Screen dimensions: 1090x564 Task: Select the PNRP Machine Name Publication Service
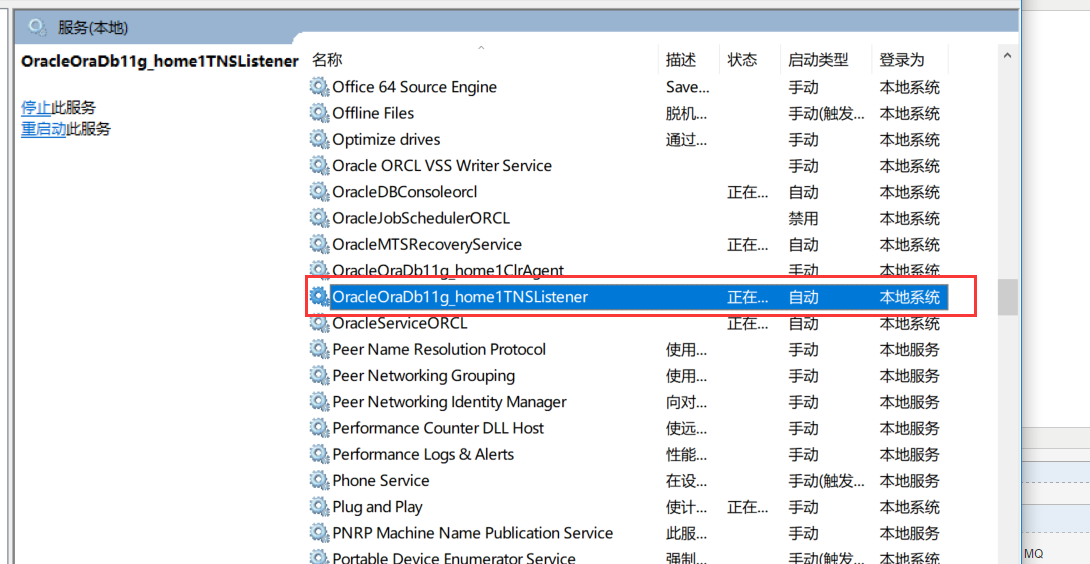tap(473, 533)
